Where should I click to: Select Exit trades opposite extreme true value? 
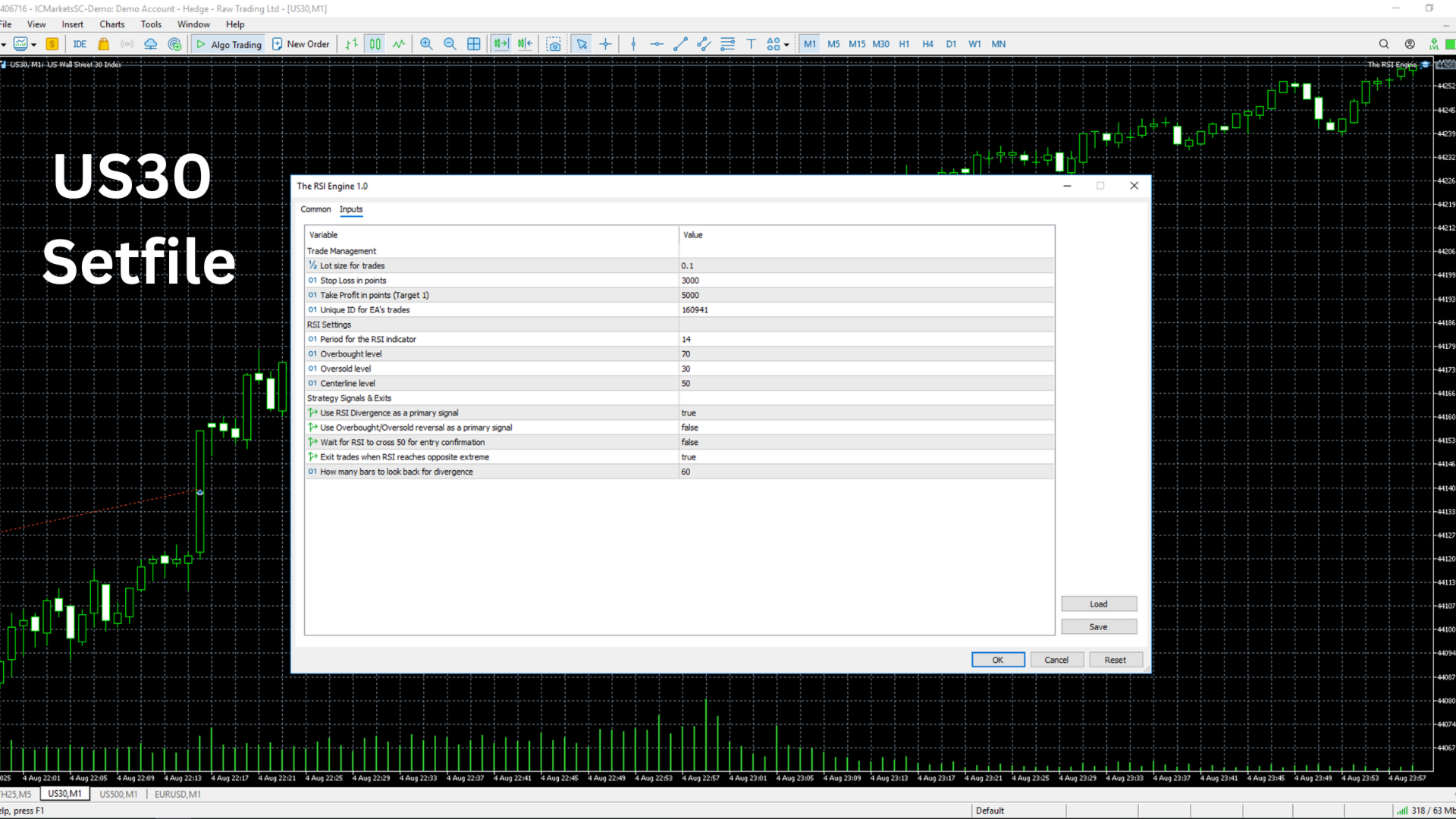point(866,457)
